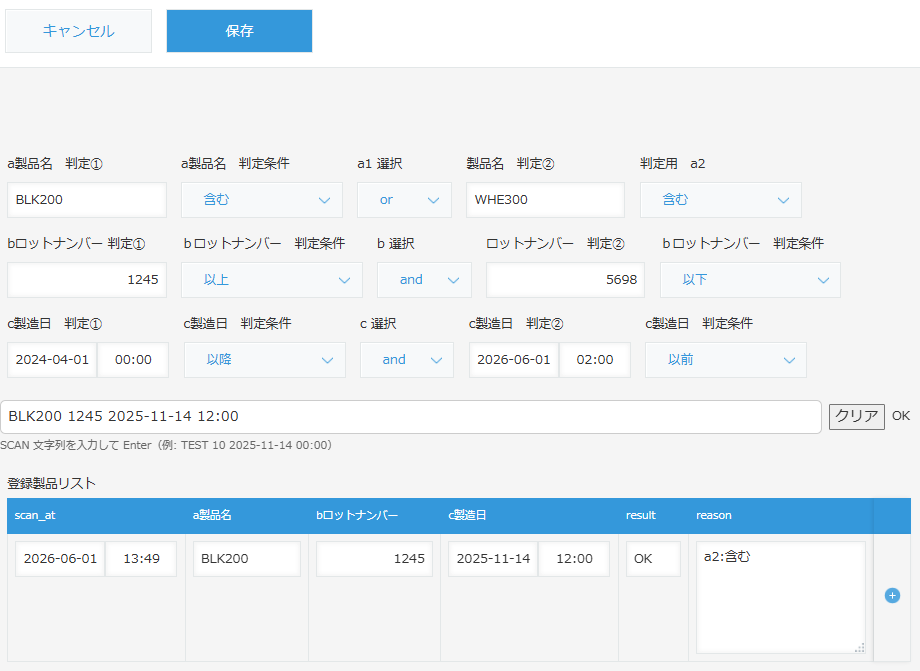The height and width of the screenshot is (671, 920).
Task: Click the 保存 save button
Action: (239, 31)
